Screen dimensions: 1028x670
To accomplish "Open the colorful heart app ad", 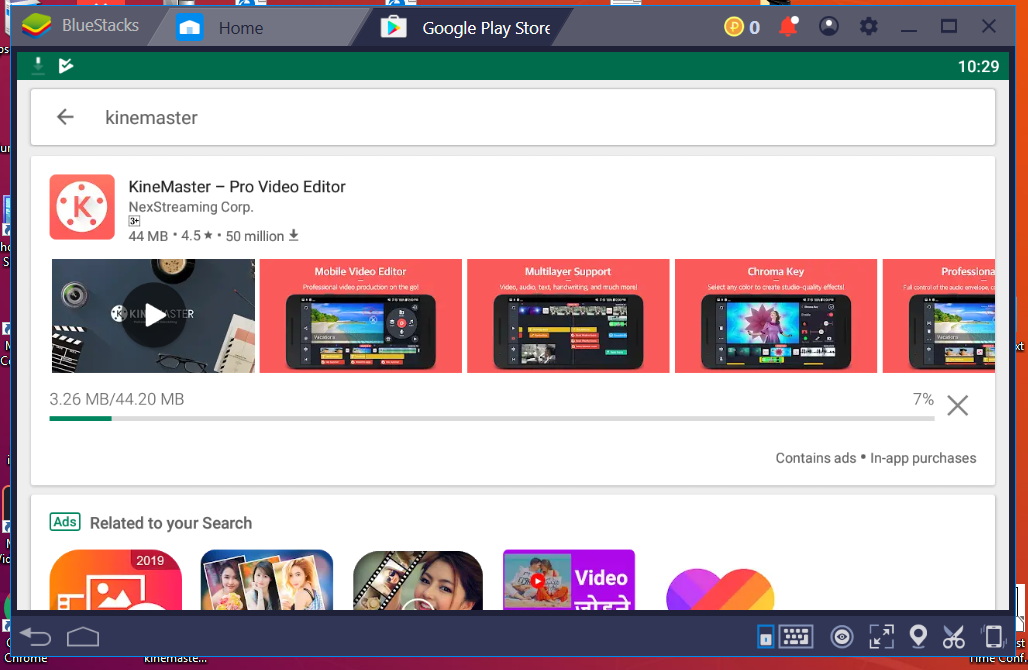I will (720, 589).
